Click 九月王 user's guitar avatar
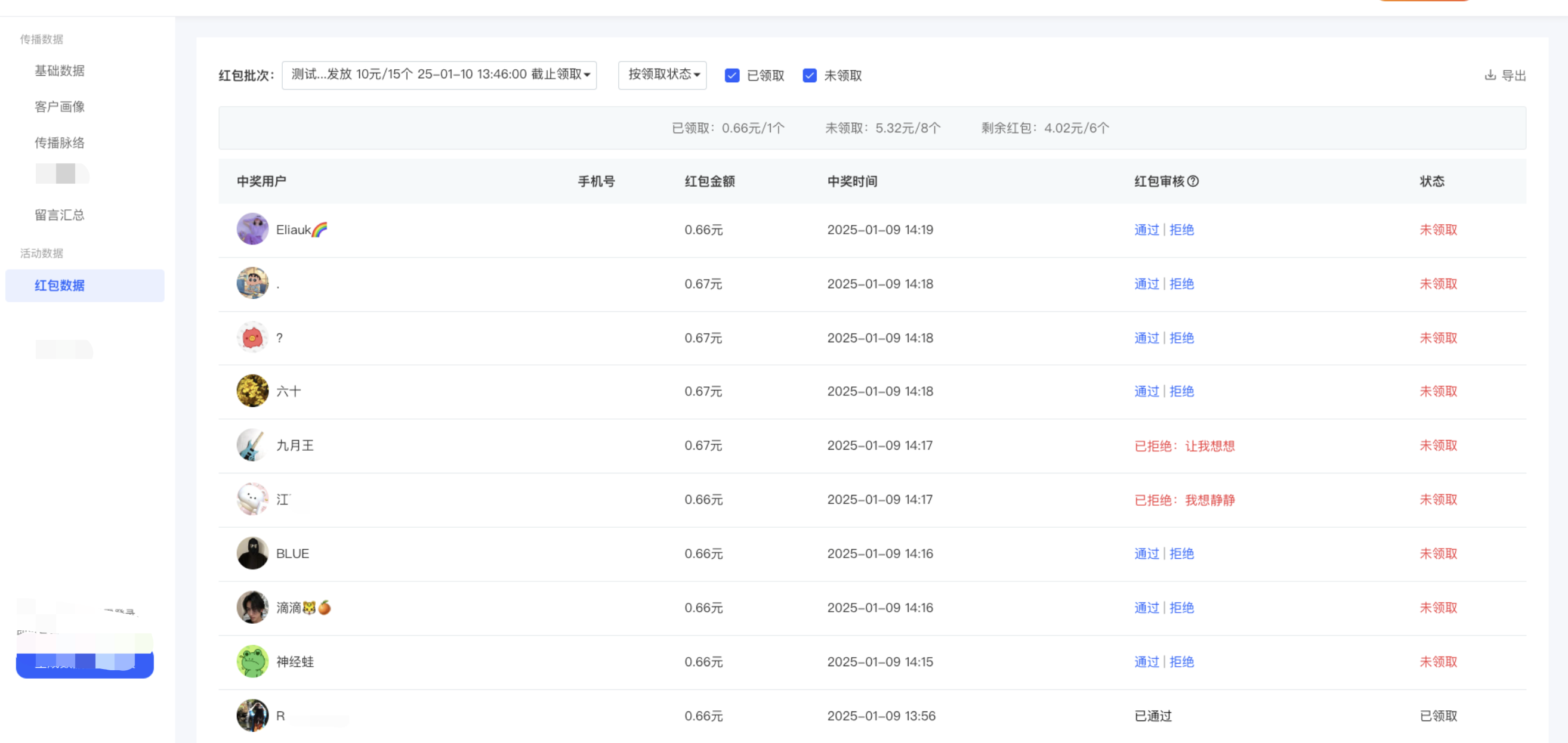 pos(252,445)
